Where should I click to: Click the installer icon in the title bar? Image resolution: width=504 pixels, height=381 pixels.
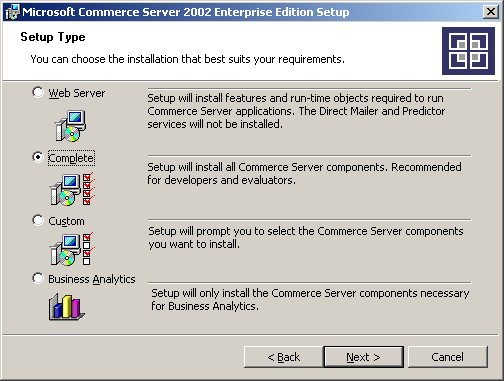13,12
